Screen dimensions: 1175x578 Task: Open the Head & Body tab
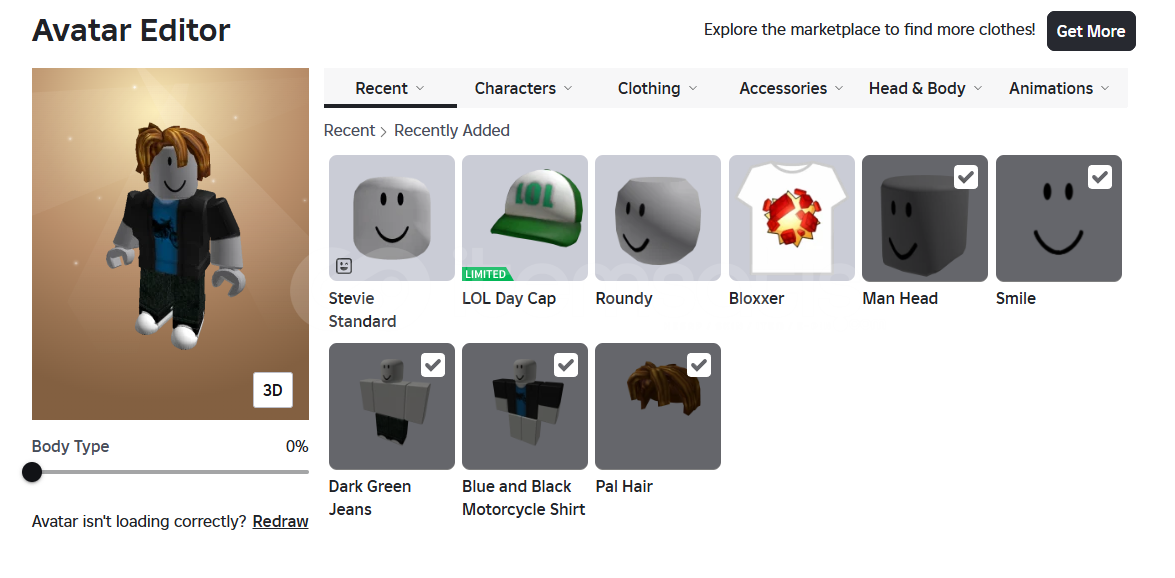tap(925, 88)
